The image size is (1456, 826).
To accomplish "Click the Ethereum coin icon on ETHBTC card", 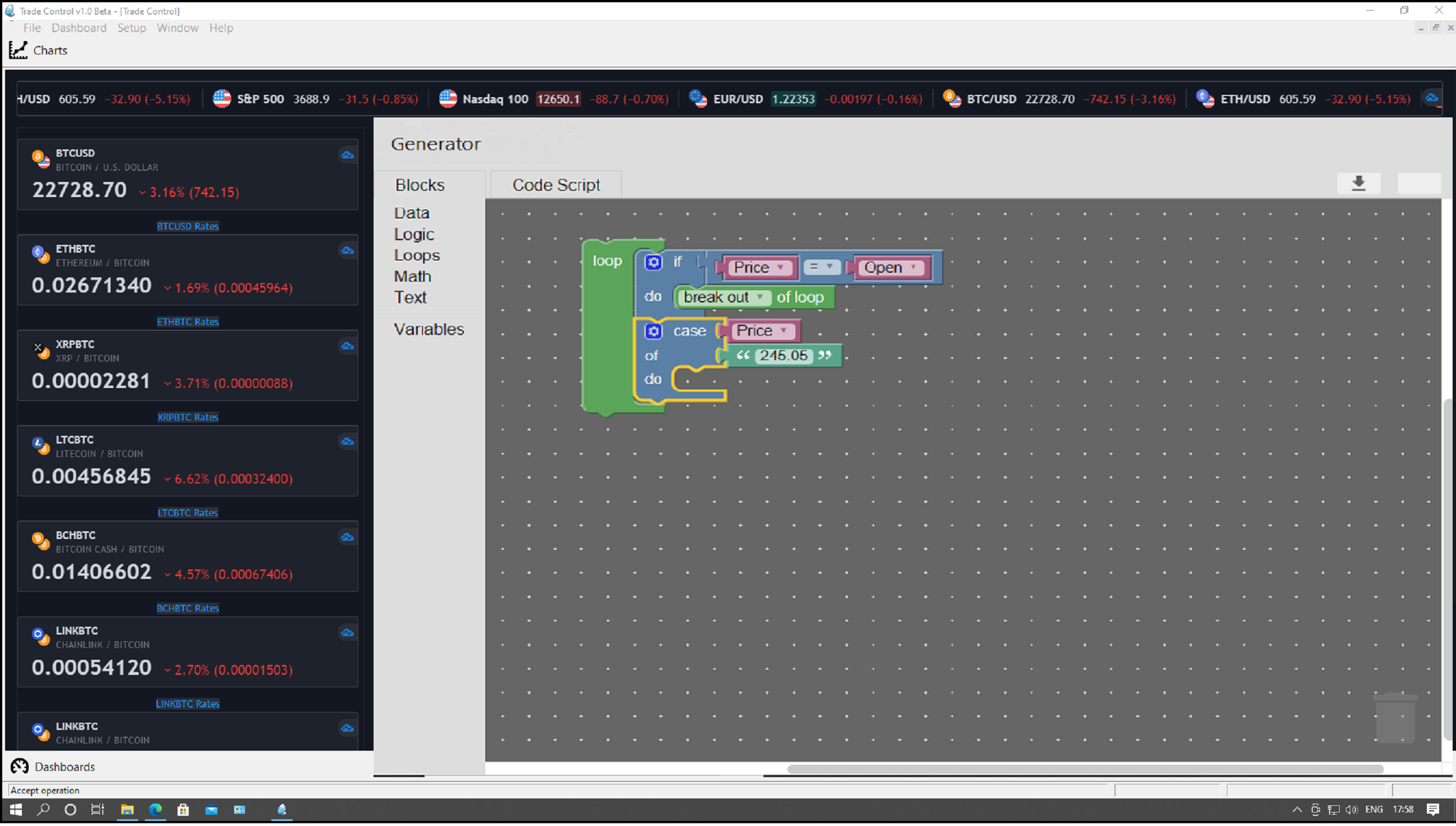I will coord(40,254).
